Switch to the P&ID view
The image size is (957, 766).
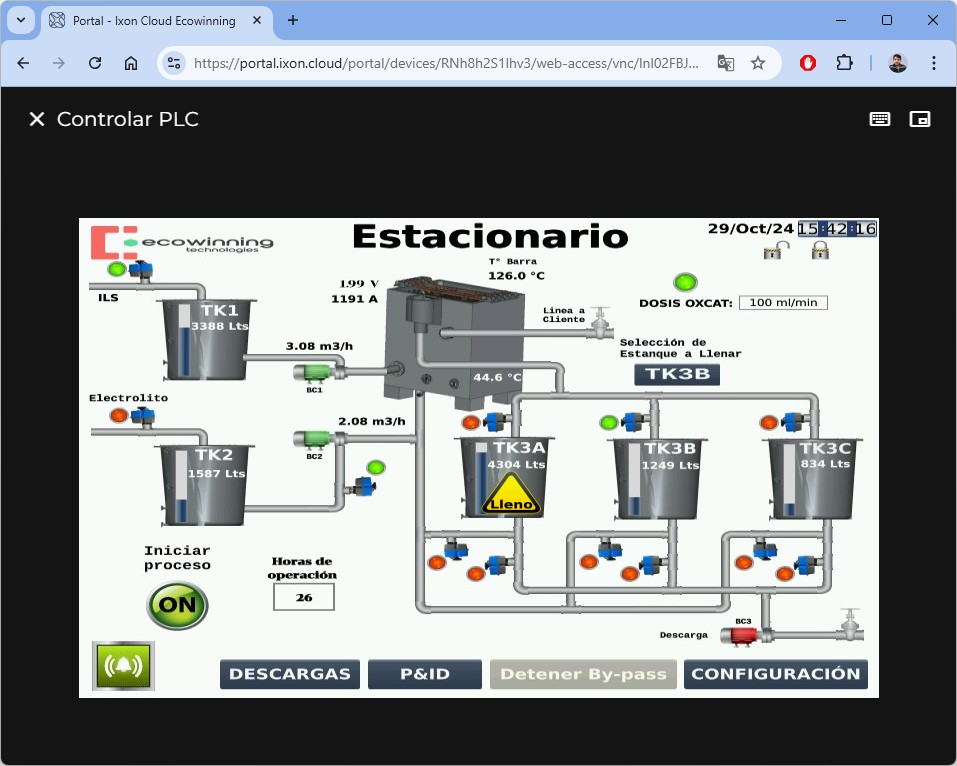(424, 674)
